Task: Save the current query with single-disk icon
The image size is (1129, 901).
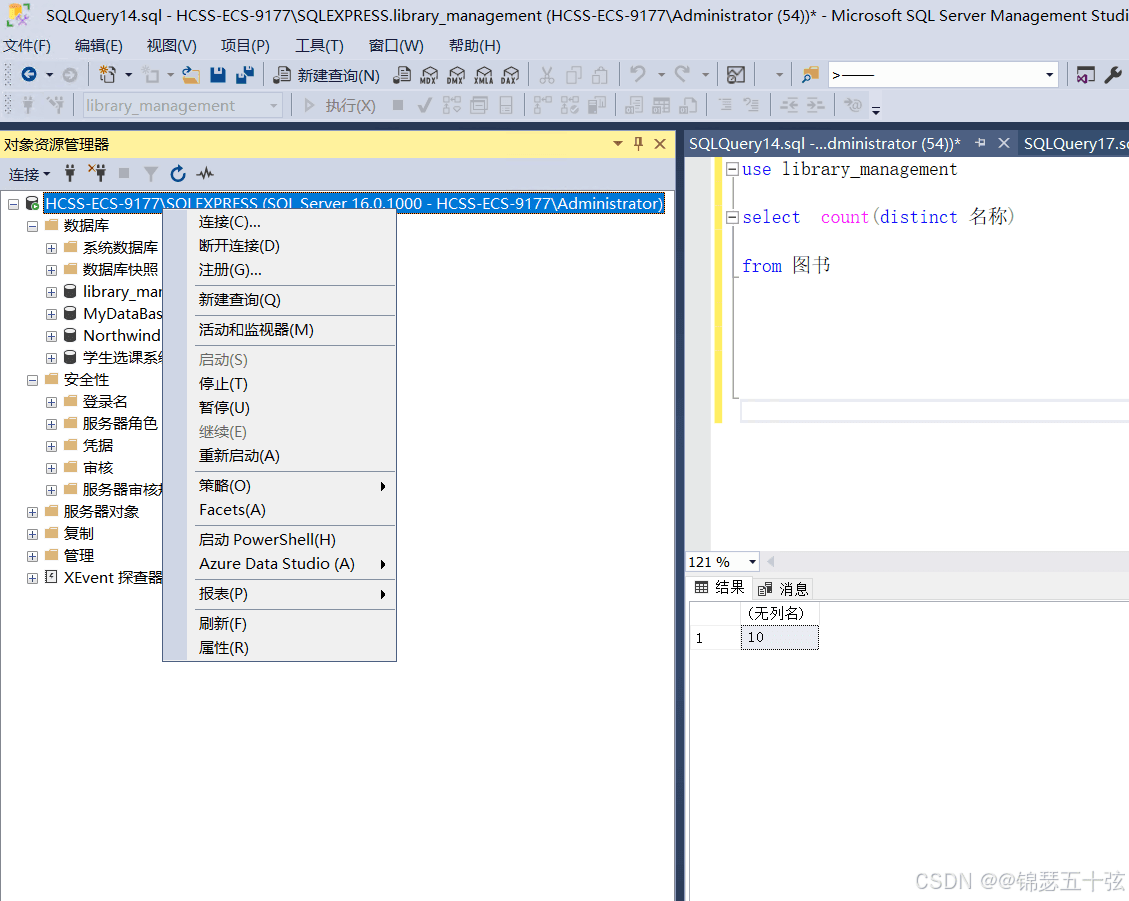Action: [x=218, y=74]
